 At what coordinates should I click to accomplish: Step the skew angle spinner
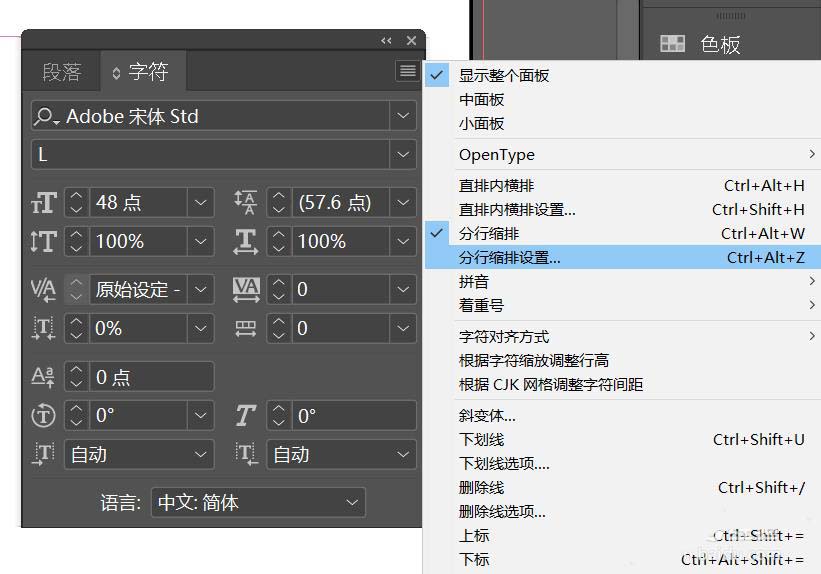tap(279, 415)
